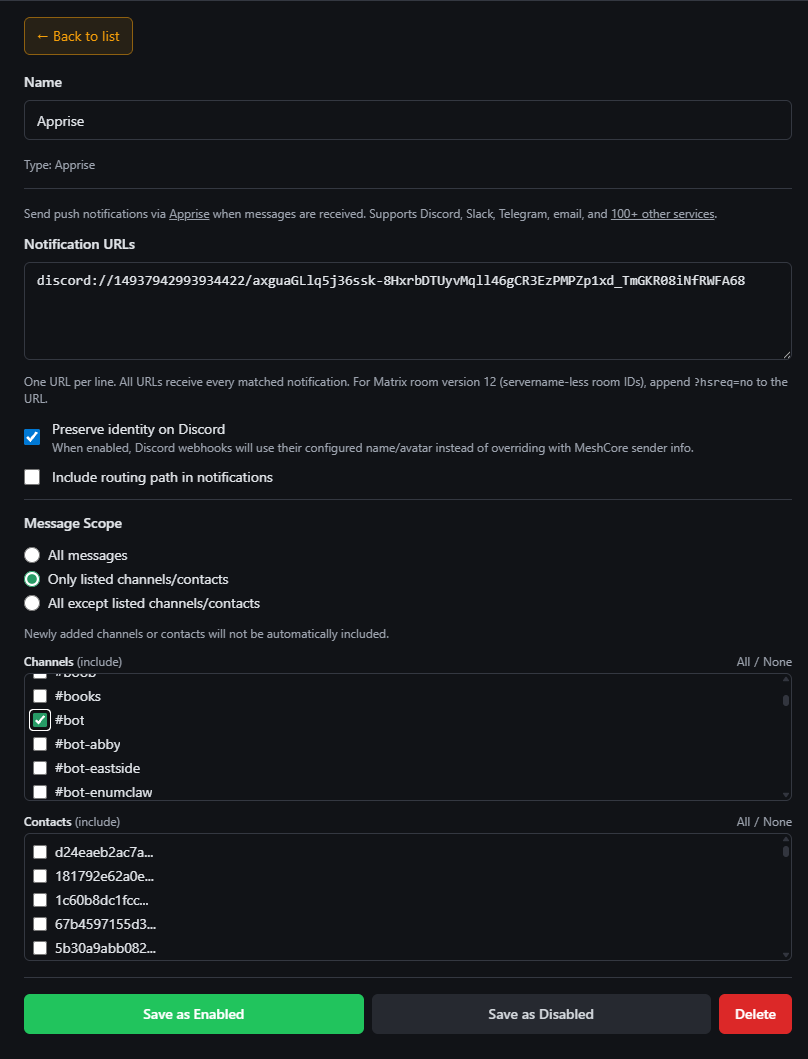
Task: Enable Include routing path in notifications
Action: (32, 477)
